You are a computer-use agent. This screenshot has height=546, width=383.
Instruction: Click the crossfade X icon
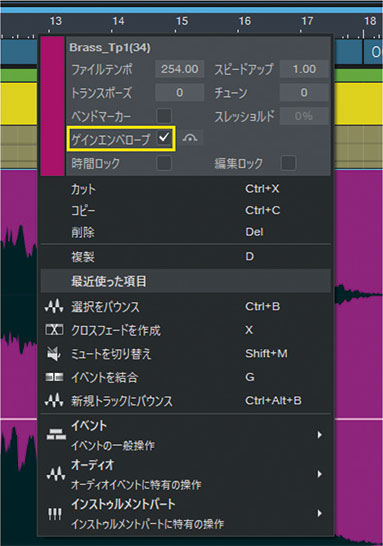coord(54,330)
